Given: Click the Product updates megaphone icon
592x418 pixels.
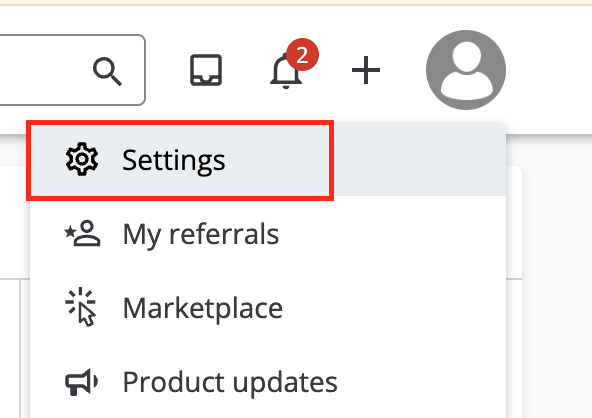Looking at the screenshot, I should (x=82, y=382).
